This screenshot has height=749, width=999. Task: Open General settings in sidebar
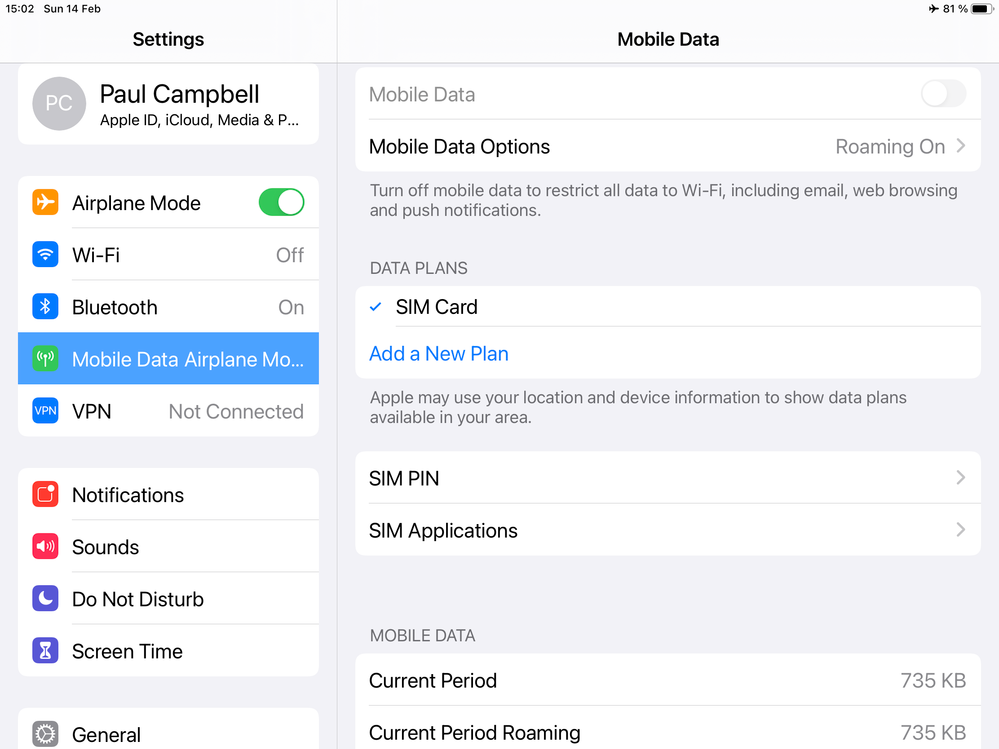click(x=107, y=734)
